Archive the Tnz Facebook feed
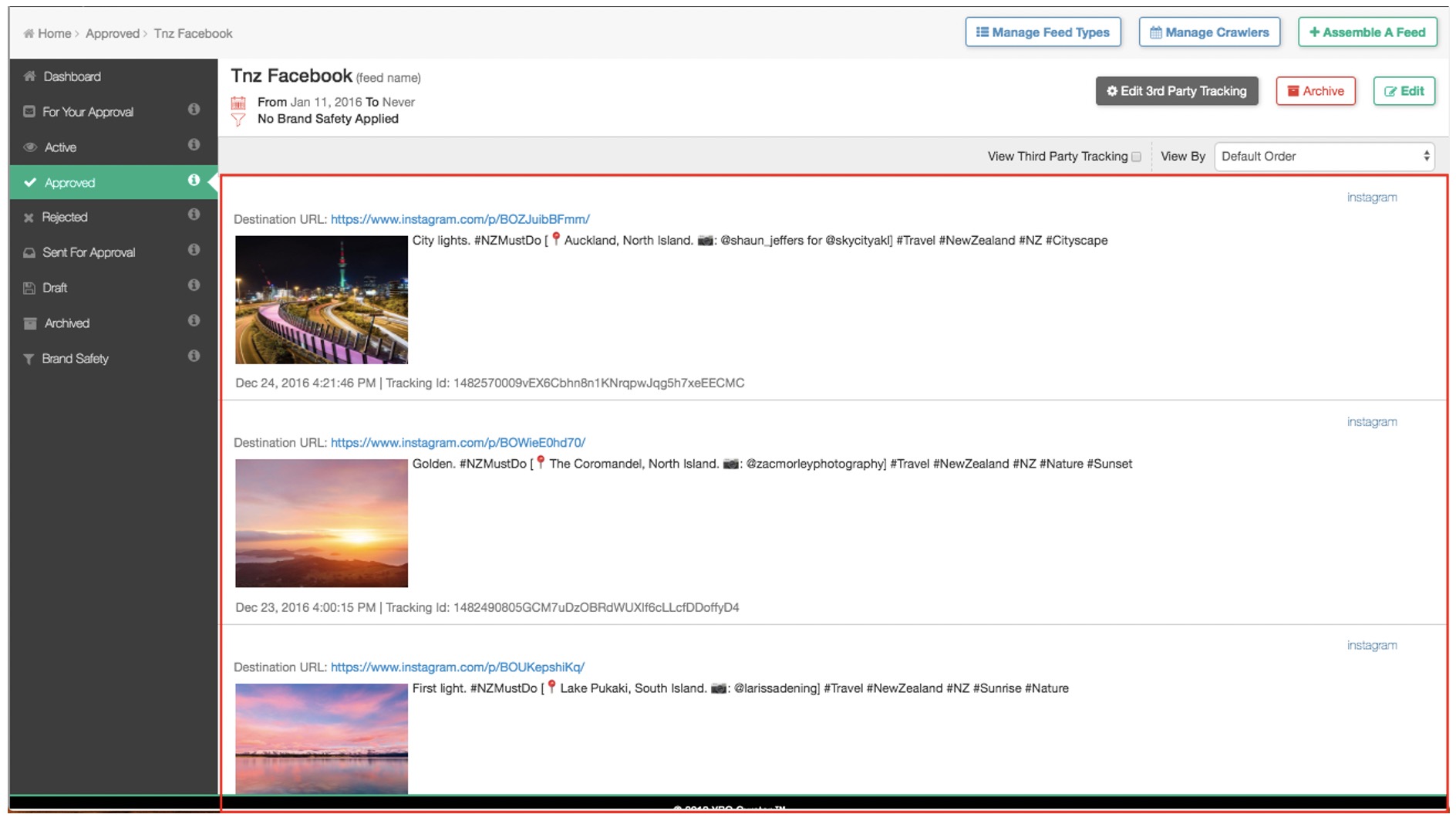1456x821 pixels. (x=1315, y=91)
